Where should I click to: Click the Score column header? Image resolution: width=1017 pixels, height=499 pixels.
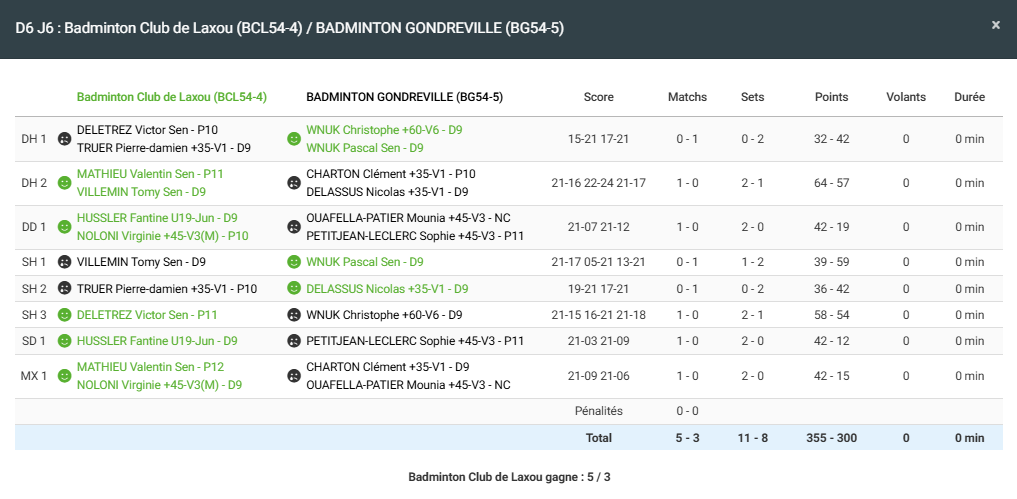coord(598,97)
